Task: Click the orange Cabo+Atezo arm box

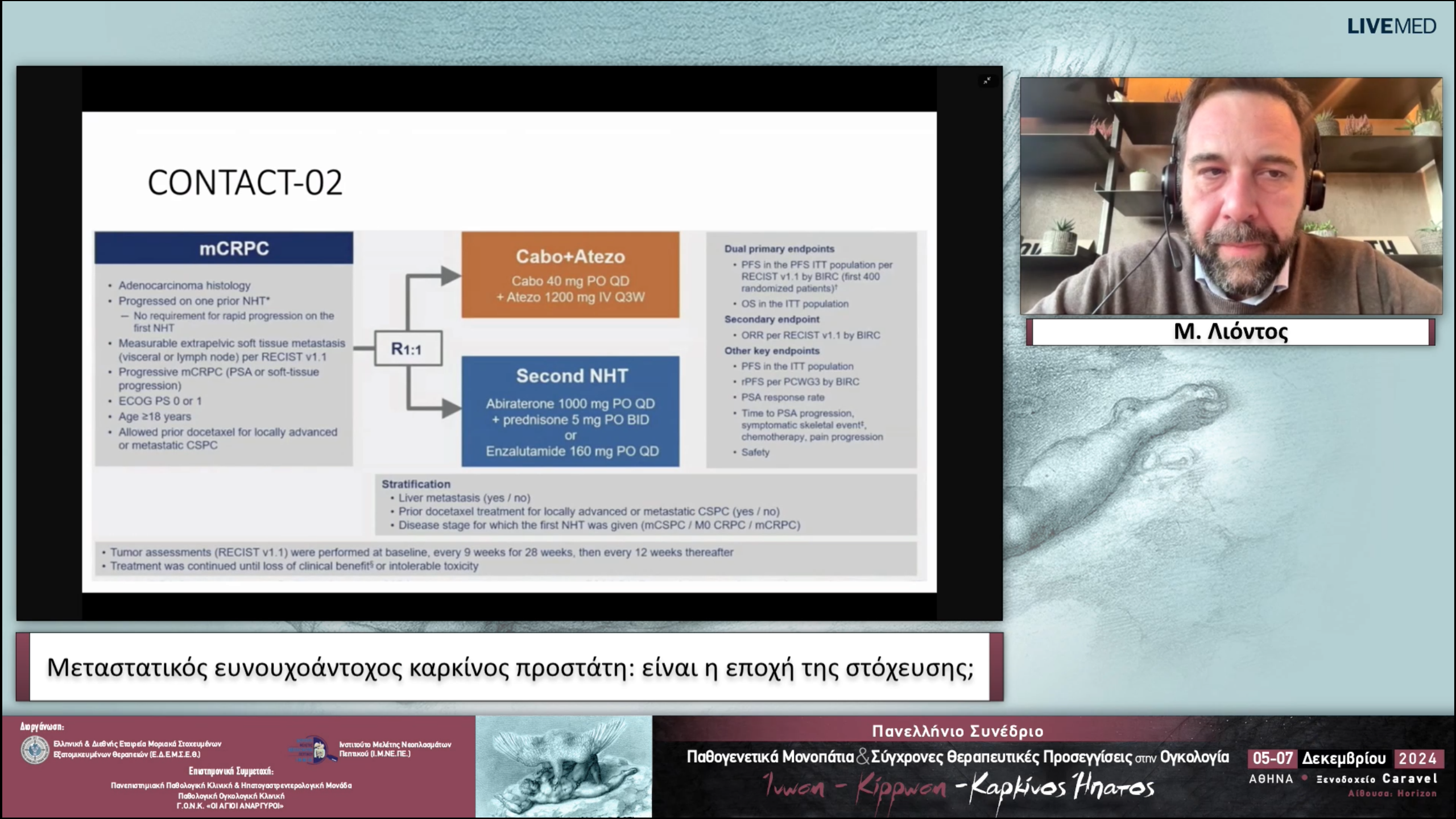Action: pyautogui.click(x=570, y=275)
